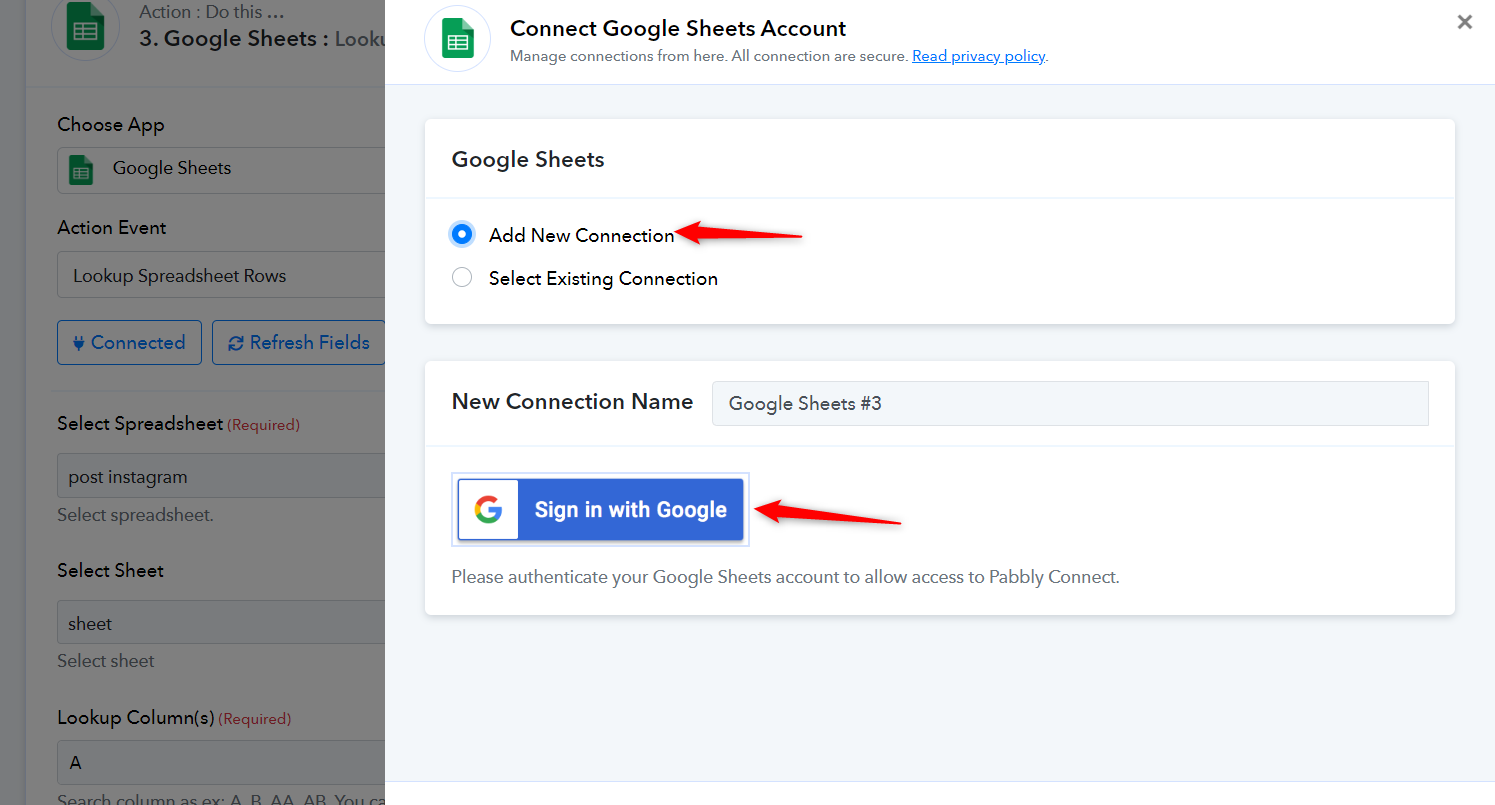This screenshot has height=805, width=1495.
Task: Click the Google G logo on sign-in button
Action: tap(488, 510)
